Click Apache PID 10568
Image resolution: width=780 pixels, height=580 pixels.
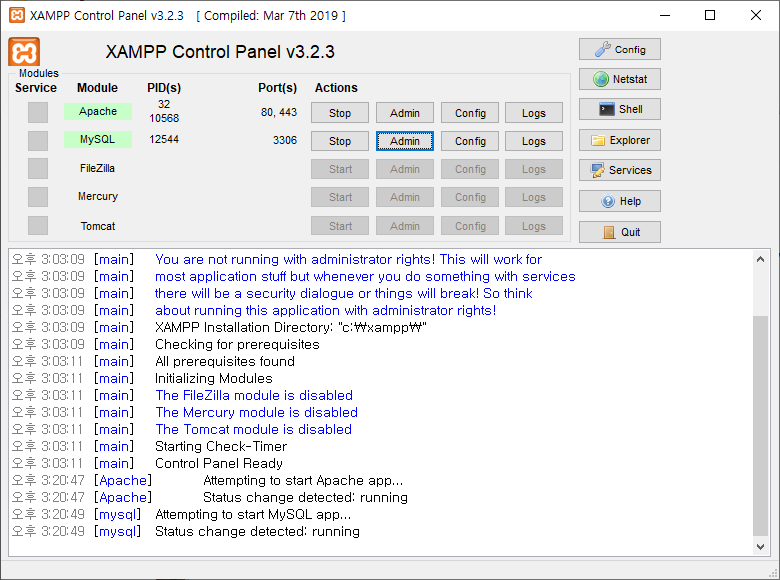[x=164, y=118]
